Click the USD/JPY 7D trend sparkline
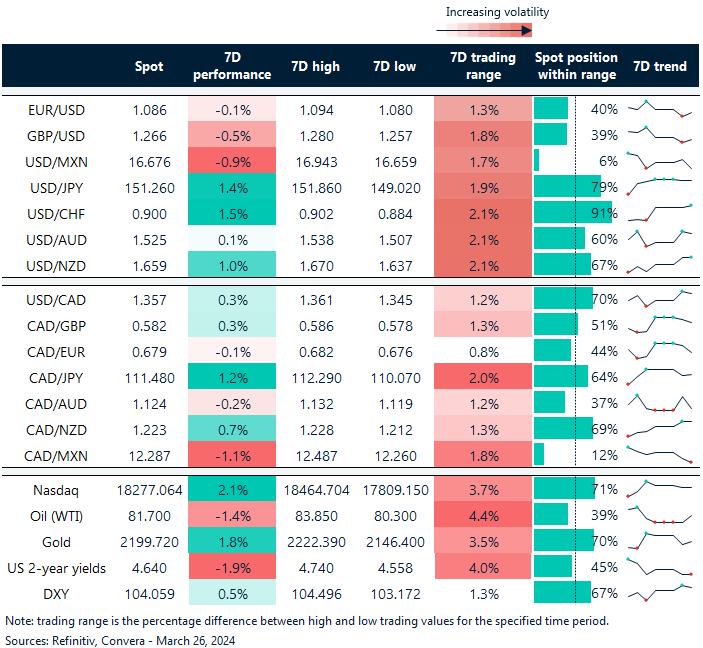Screen dimensions: 703x648 pyautogui.click(x=659, y=186)
